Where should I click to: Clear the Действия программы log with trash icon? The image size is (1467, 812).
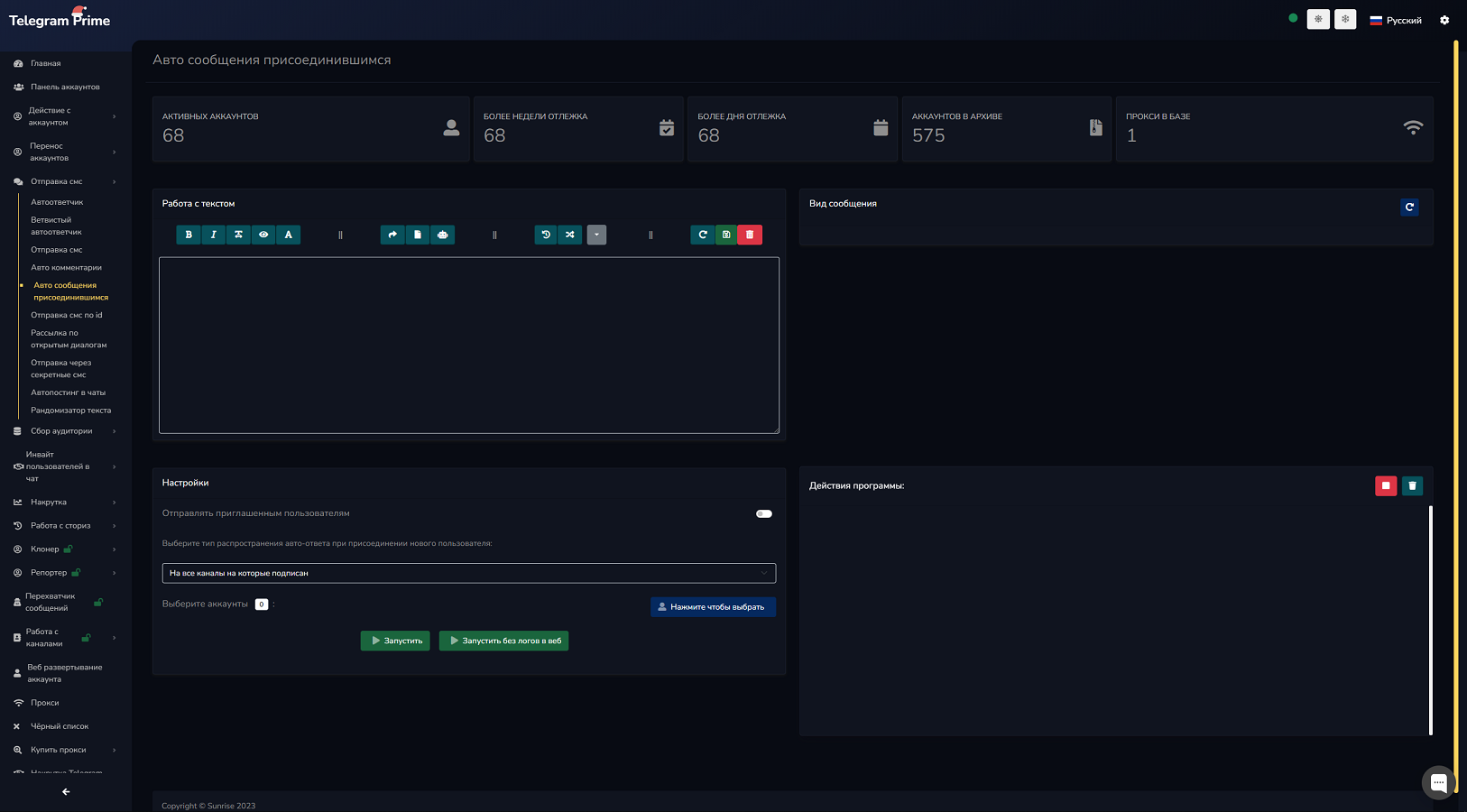1412,486
